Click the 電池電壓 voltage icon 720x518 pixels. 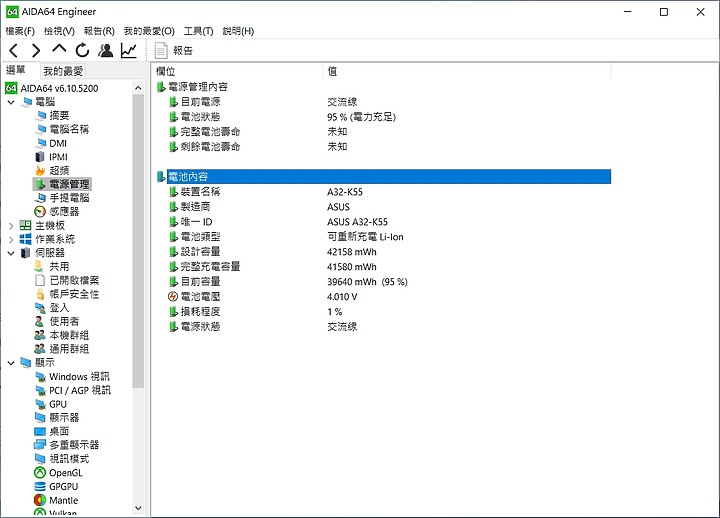tap(173, 297)
